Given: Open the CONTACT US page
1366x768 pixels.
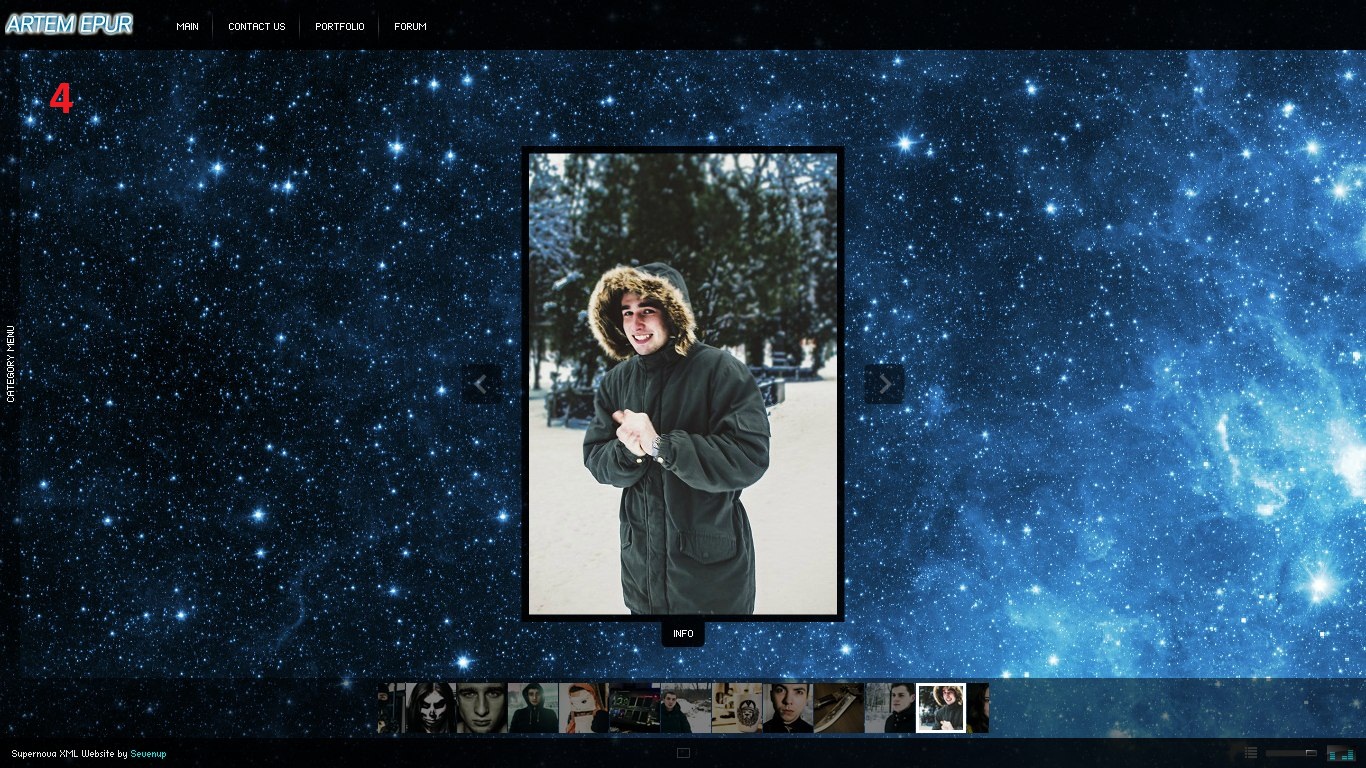Looking at the screenshot, I should pos(256,27).
